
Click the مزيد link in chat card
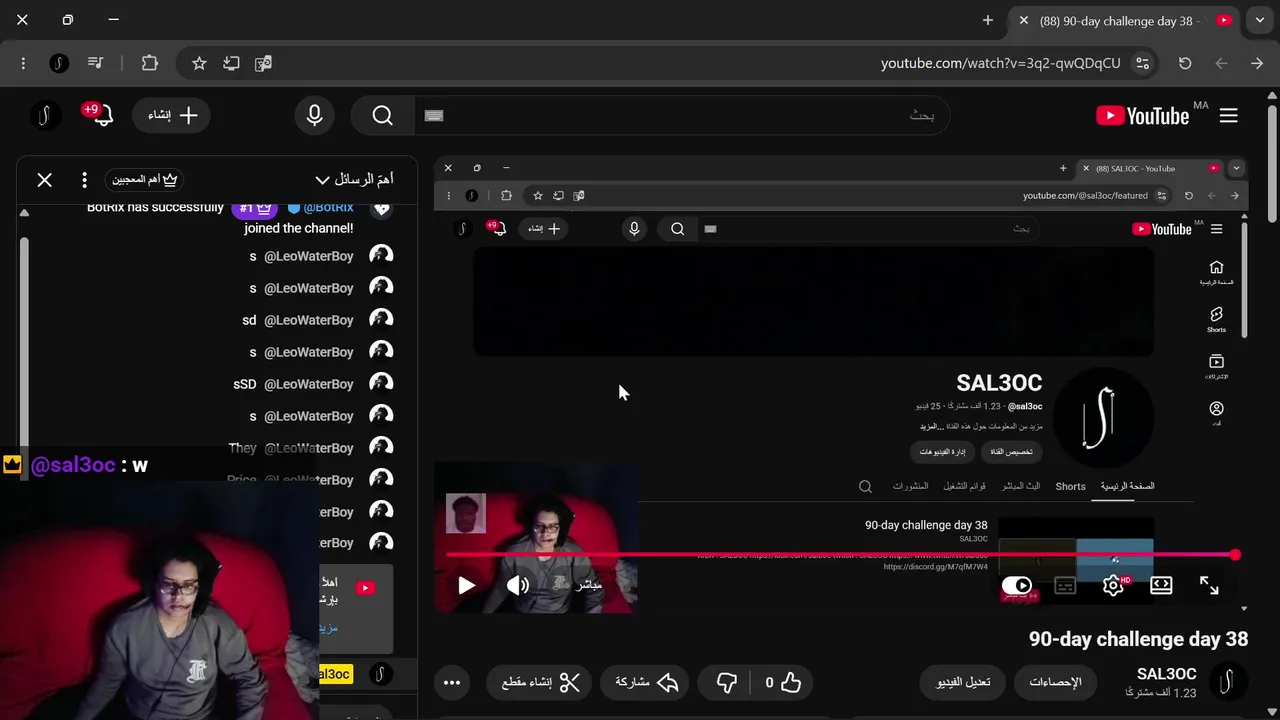click(328, 628)
